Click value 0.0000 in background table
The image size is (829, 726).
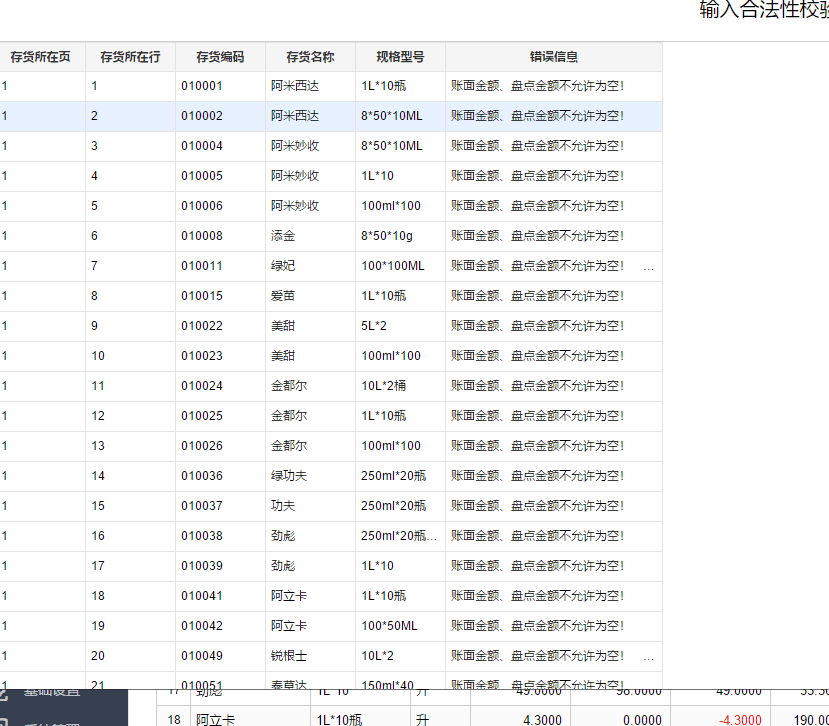pyautogui.click(x=642, y=720)
